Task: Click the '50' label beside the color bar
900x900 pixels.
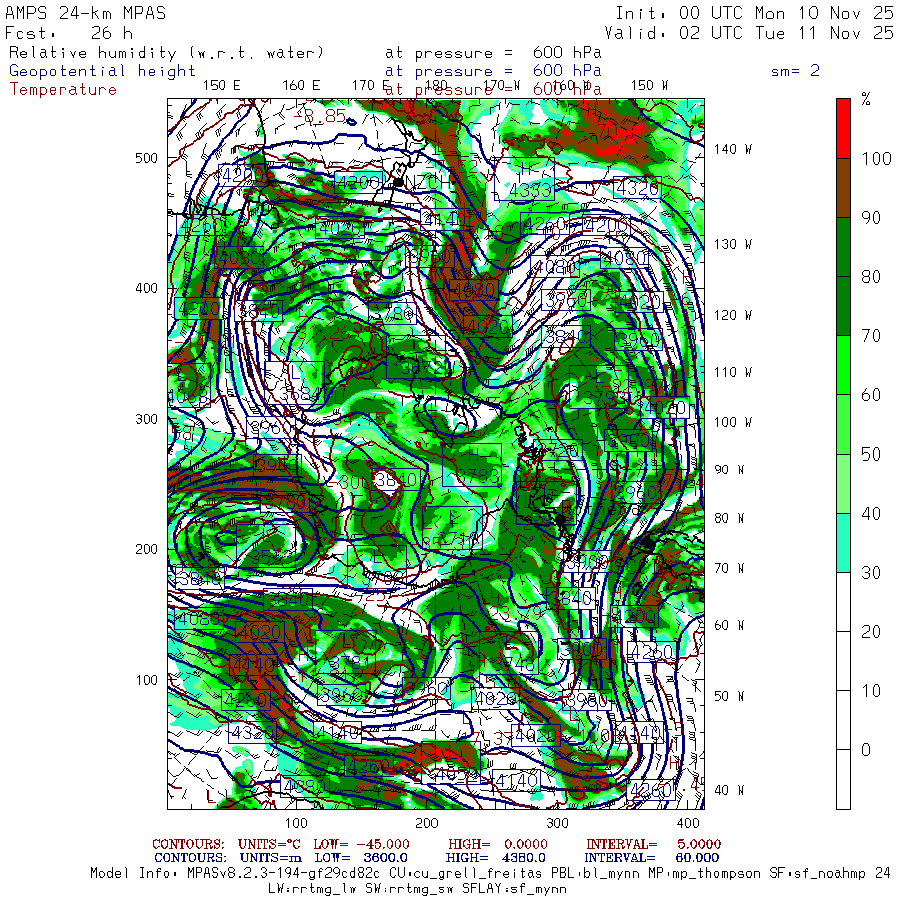Action: (871, 454)
